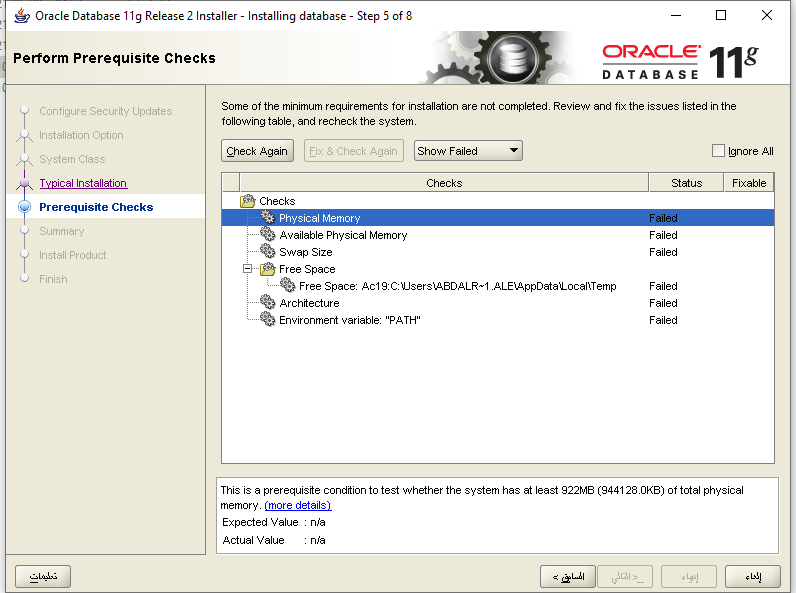
Task: Click the gear icon next to Architecture
Action: [x=267, y=303]
